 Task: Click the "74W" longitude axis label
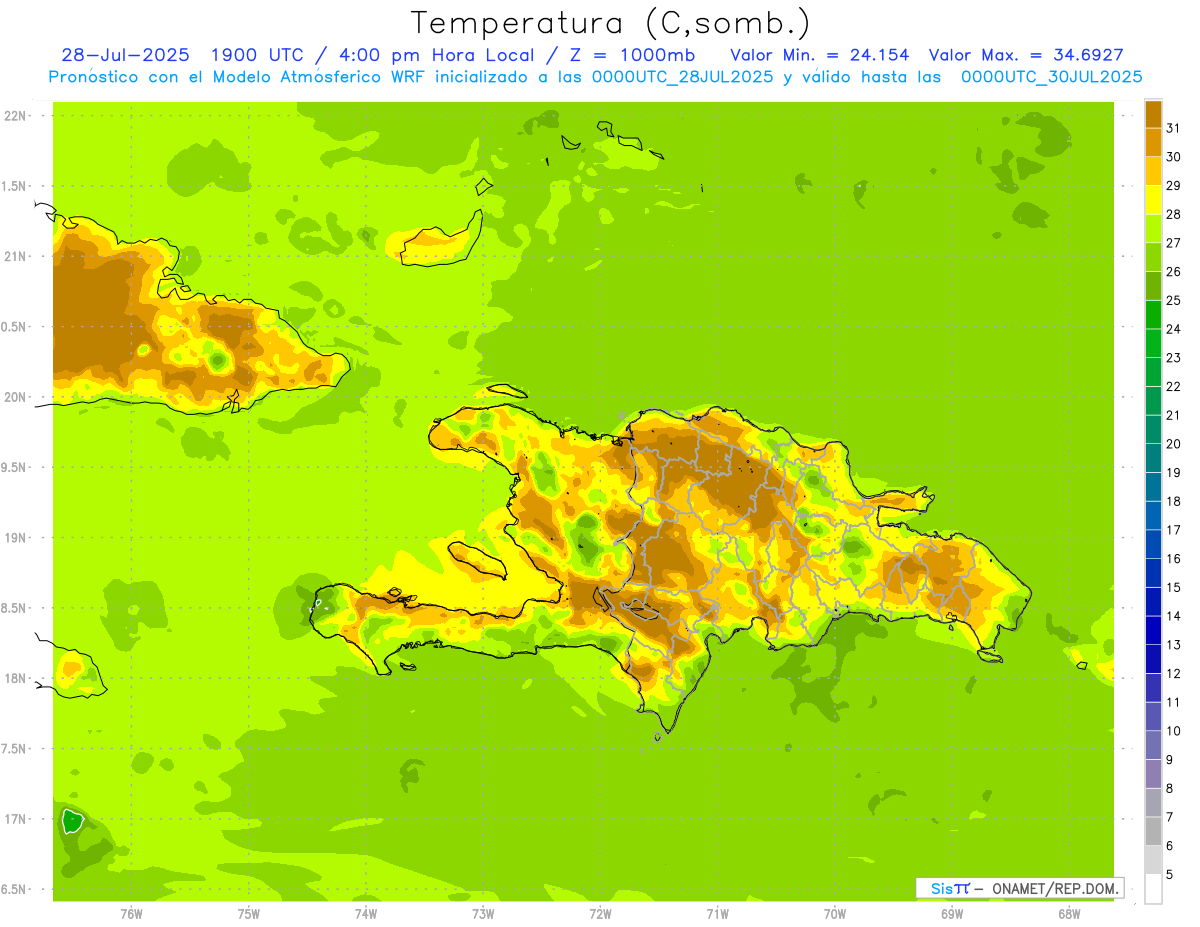[x=366, y=913]
